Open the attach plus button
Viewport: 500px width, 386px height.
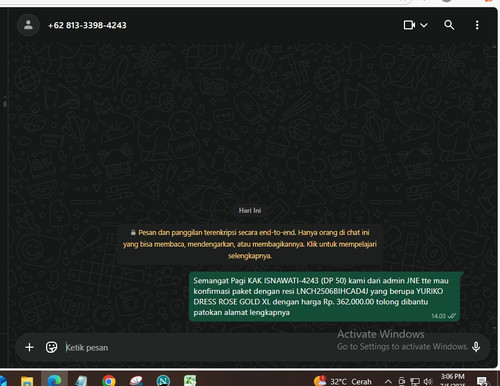(29, 347)
